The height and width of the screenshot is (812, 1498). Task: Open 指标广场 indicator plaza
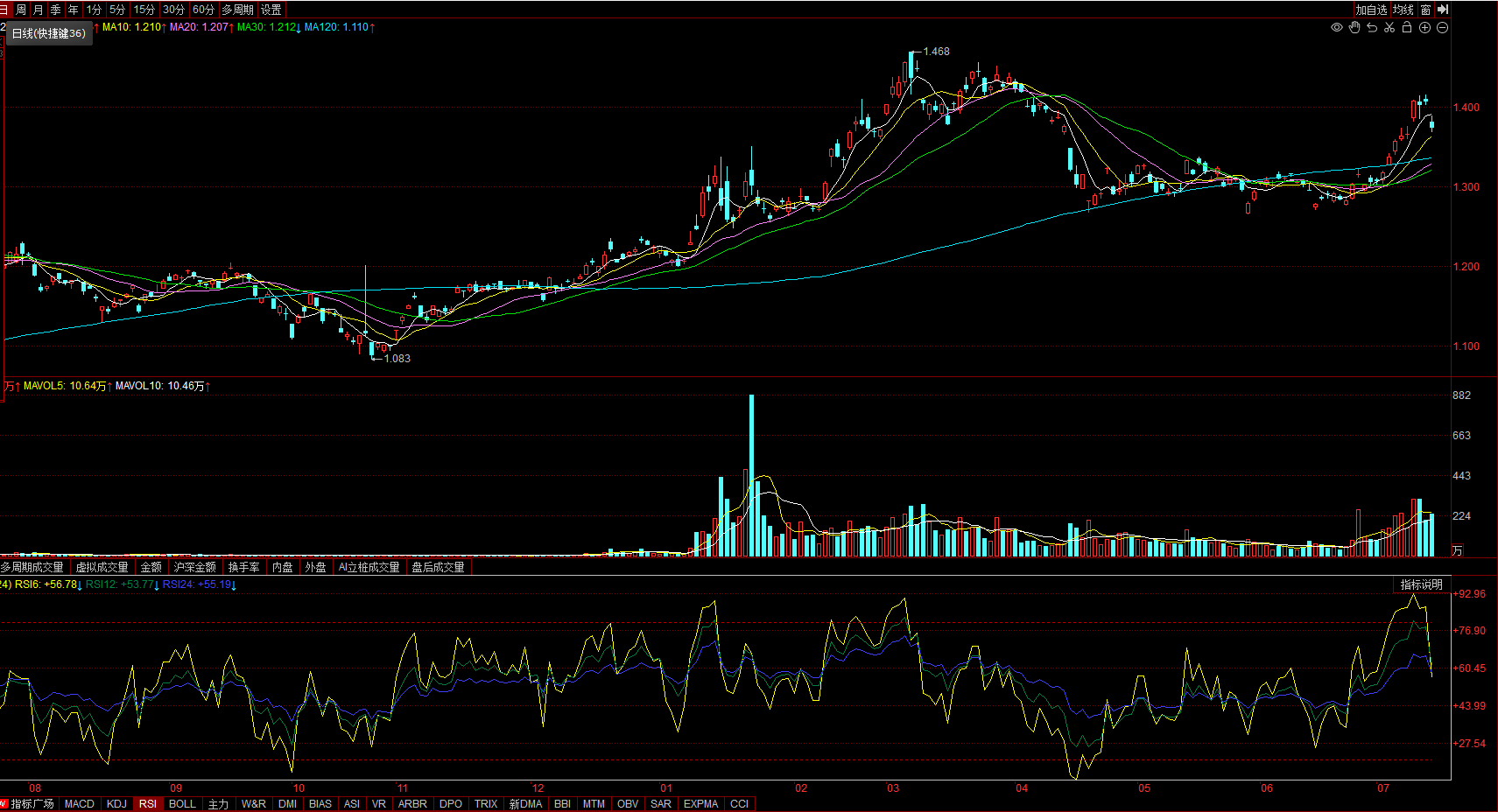(32, 804)
